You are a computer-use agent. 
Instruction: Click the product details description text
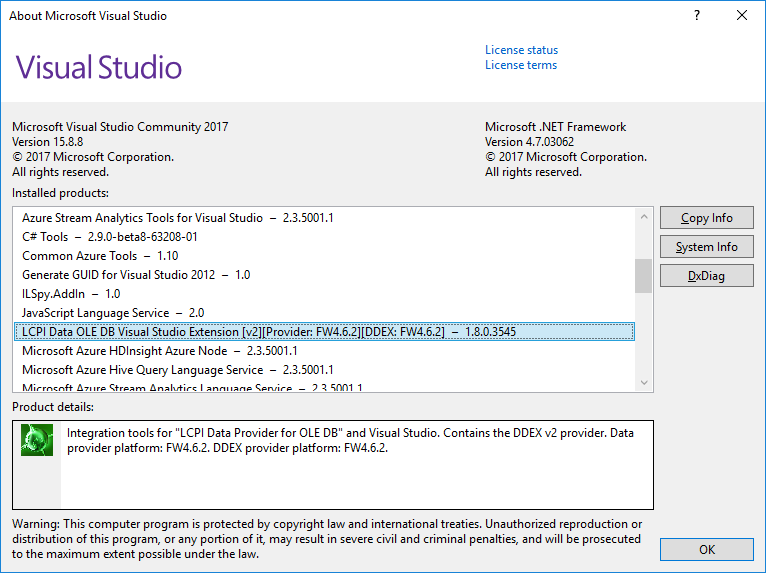pyautogui.click(x=350, y=441)
